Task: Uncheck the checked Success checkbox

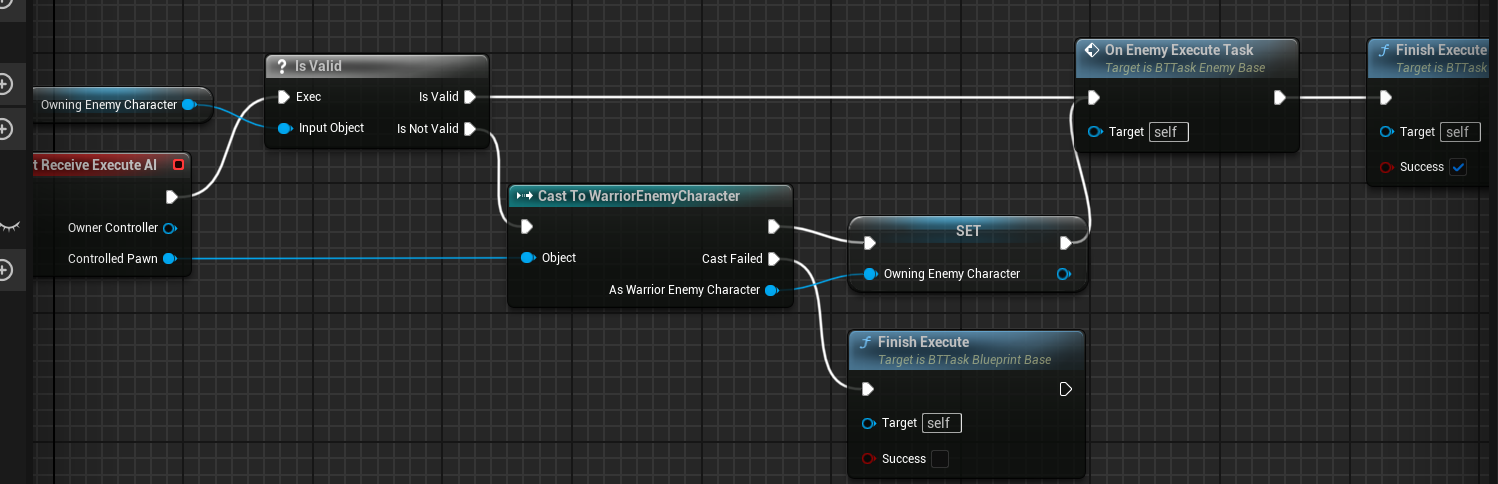Action: (1458, 167)
